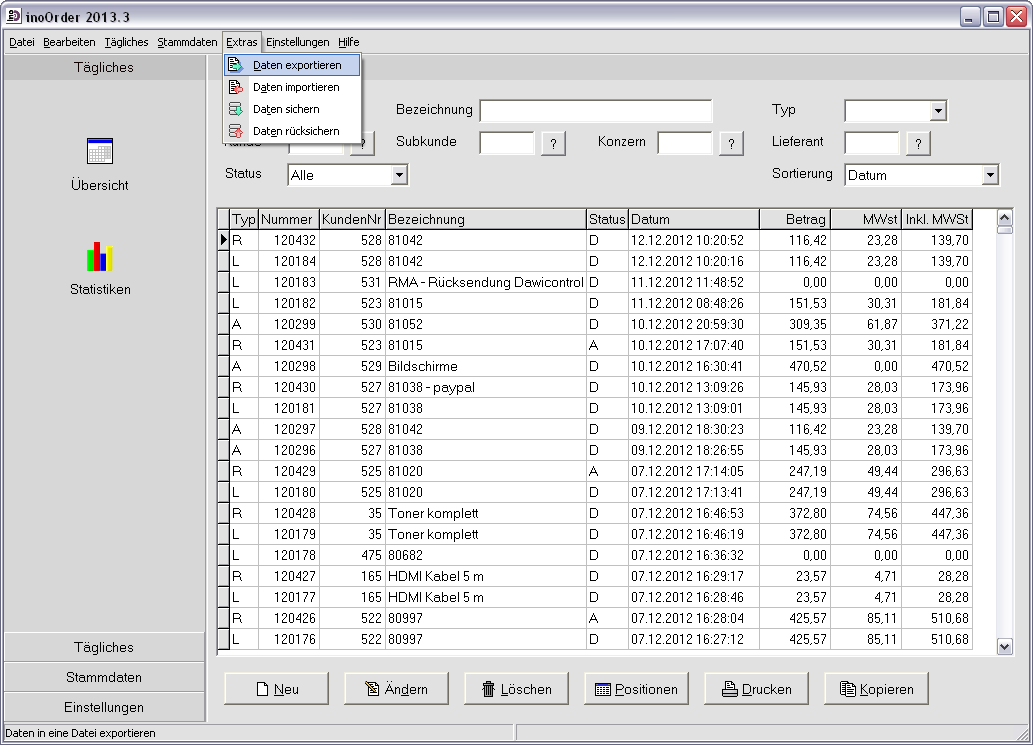Choose Daten importieren from Extras menu
1033x745 pixels.
(x=293, y=87)
